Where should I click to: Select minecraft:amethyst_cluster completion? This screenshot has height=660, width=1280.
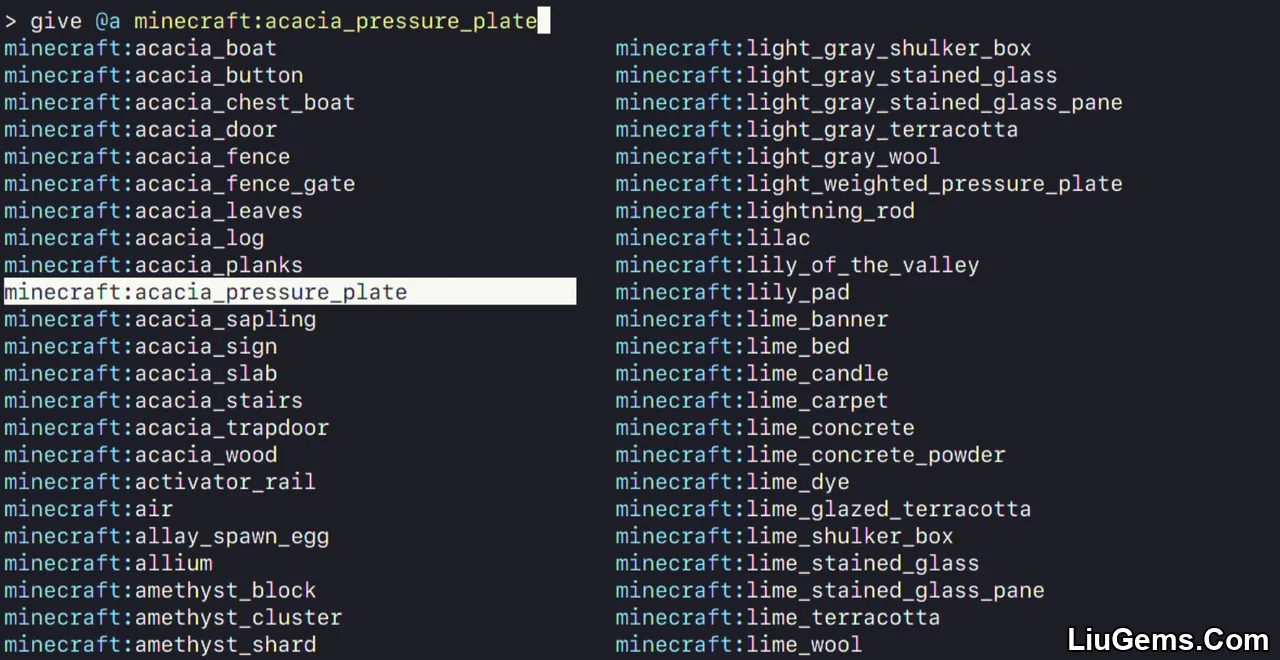click(173, 617)
